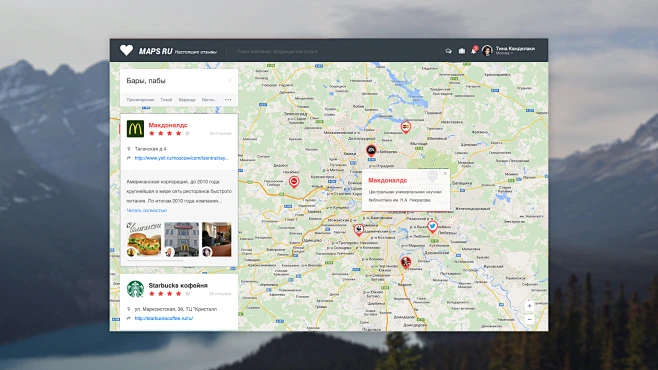The height and width of the screenshot is (370, 658).
Task: Click location pin icon beside Starbucks address
Action: coord(129,309)
